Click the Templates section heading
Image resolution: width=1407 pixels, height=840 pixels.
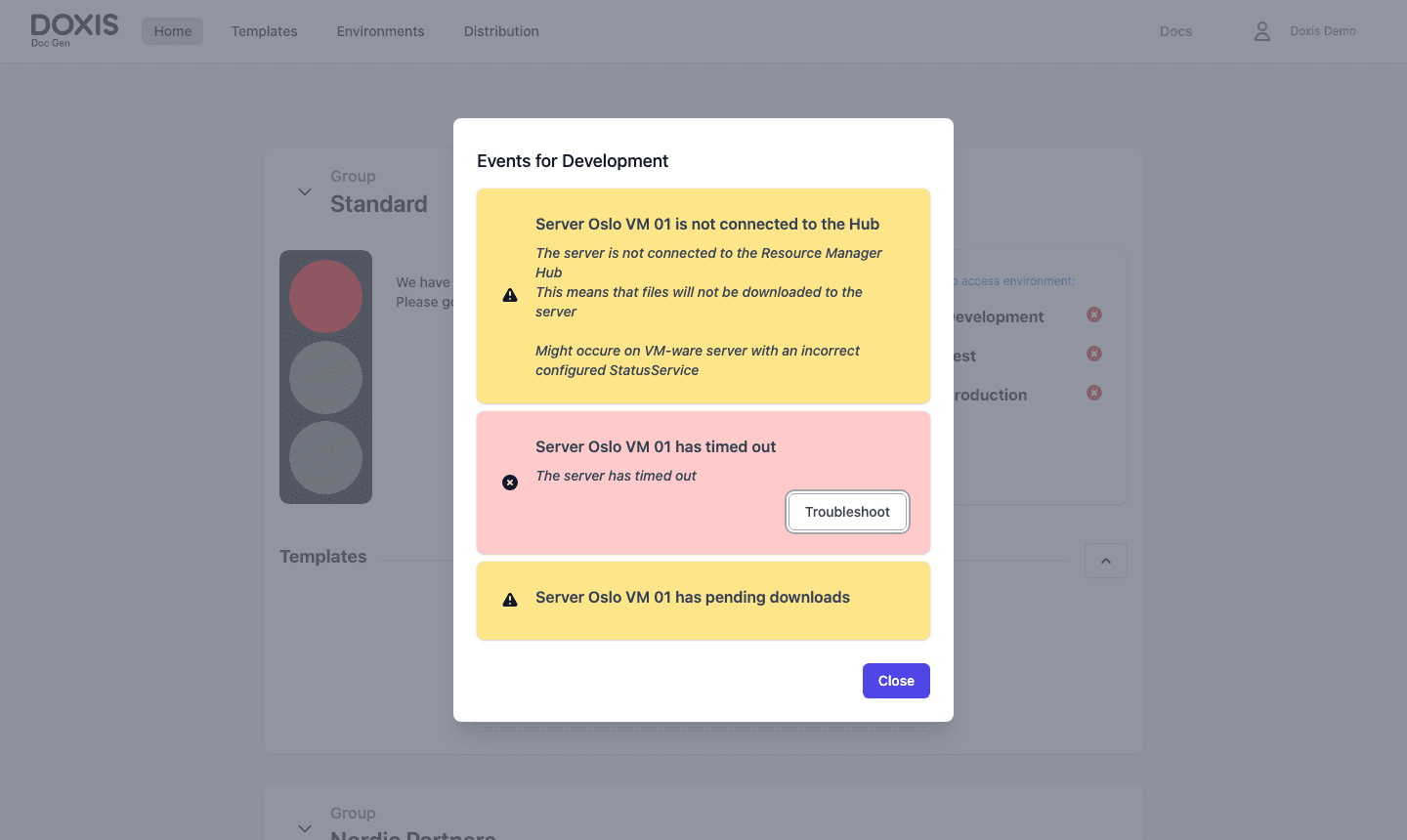point(323,557)
